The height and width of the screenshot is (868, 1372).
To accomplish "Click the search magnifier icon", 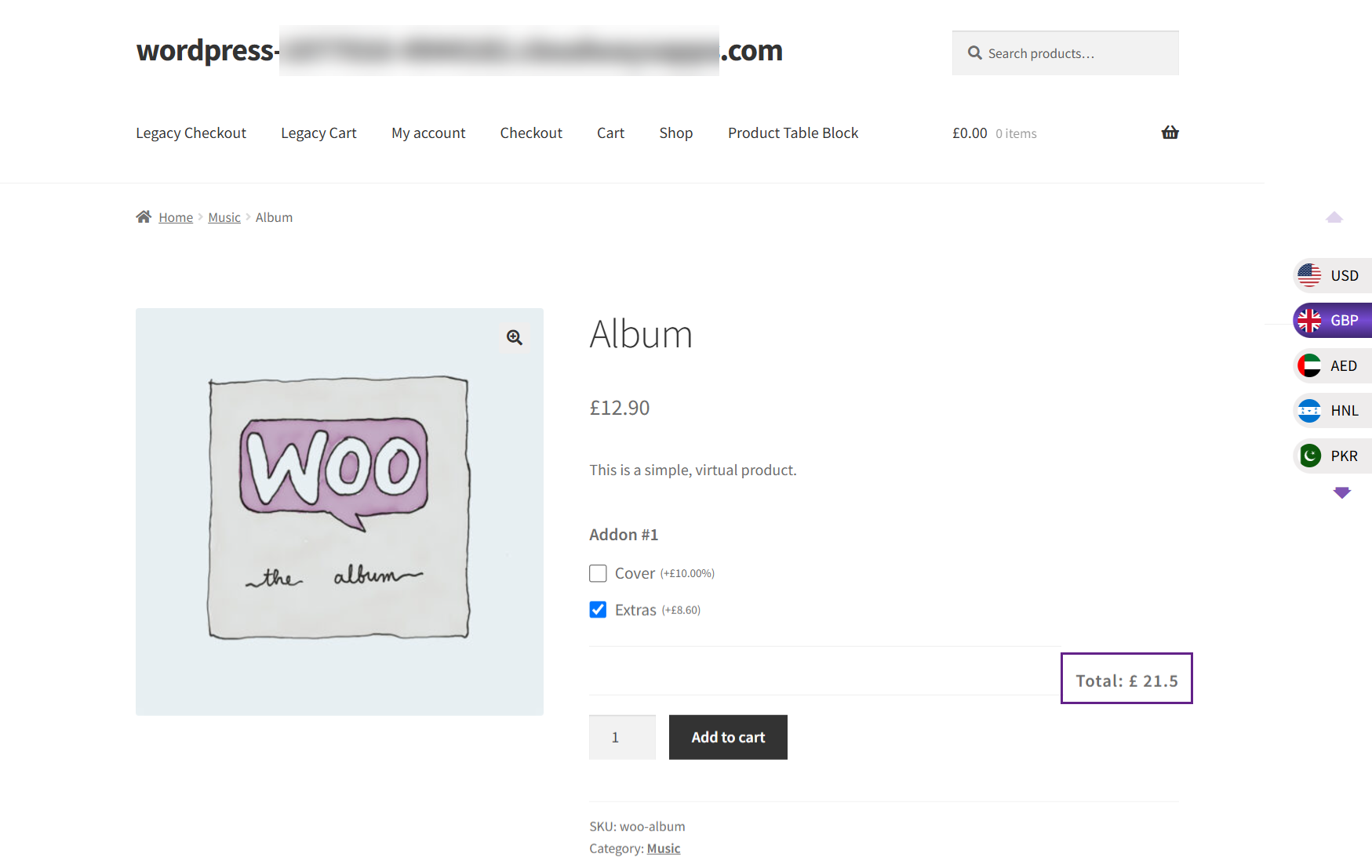I will tap(974, 53).
